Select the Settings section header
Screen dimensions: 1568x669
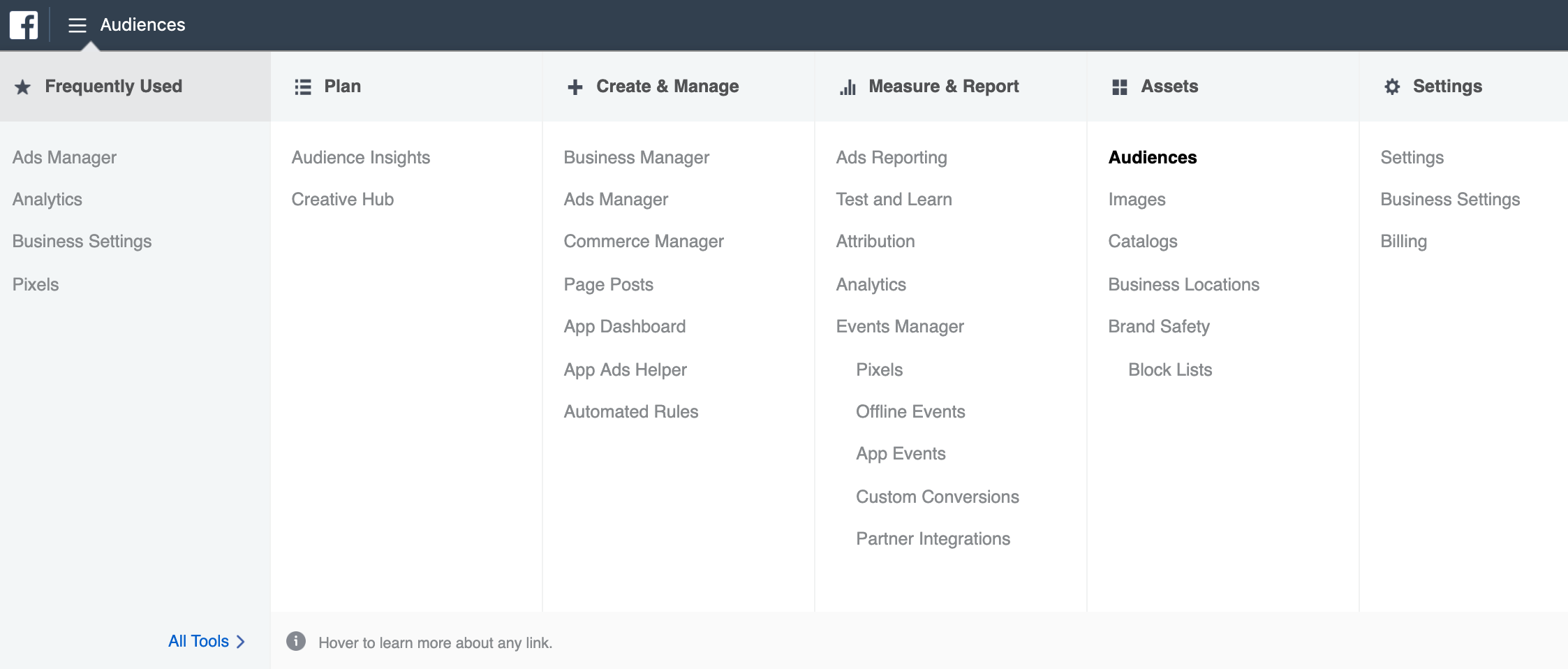tap(1447, 86)
